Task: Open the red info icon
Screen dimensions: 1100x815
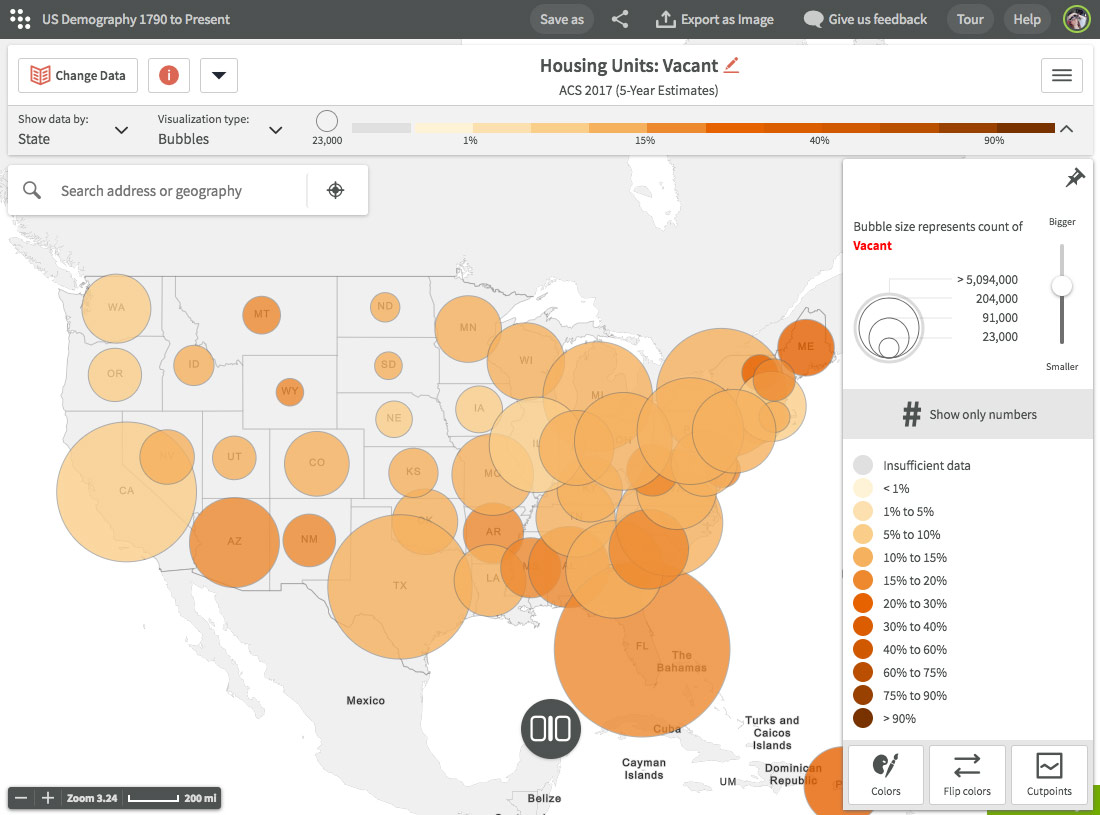Action: click(x=168, y=75)
